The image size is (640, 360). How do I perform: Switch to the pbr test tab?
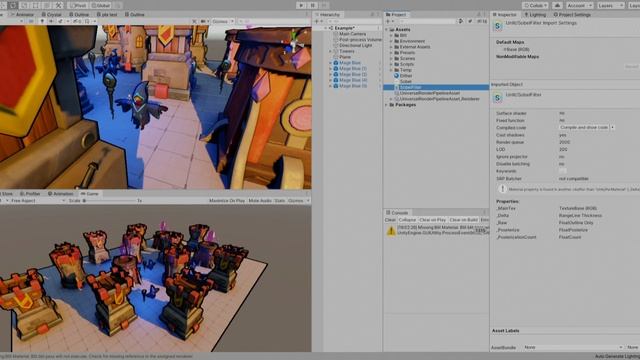click(x=106, y=15)
